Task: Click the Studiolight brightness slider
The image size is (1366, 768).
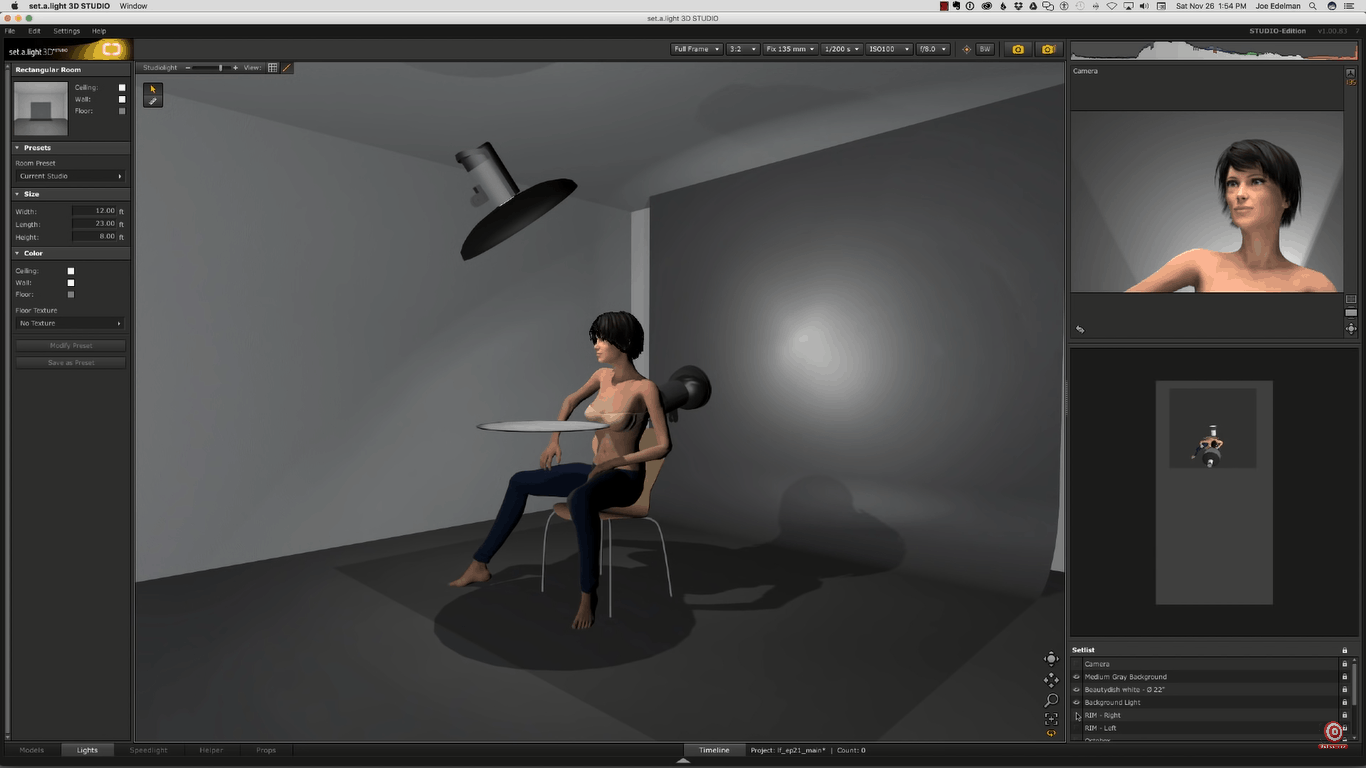Action: point(212,68)
